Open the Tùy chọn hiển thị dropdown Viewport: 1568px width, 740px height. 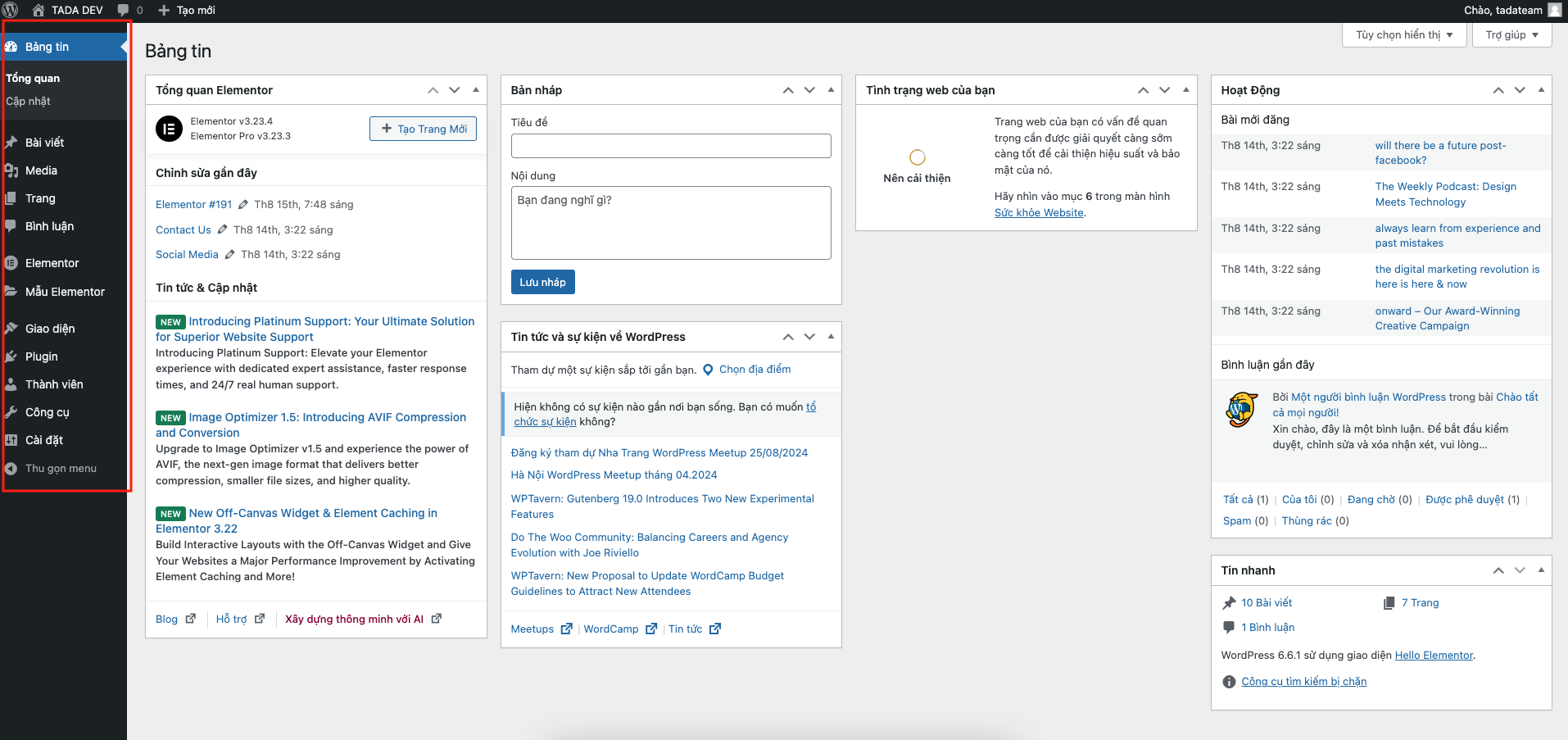[1404, 35]
